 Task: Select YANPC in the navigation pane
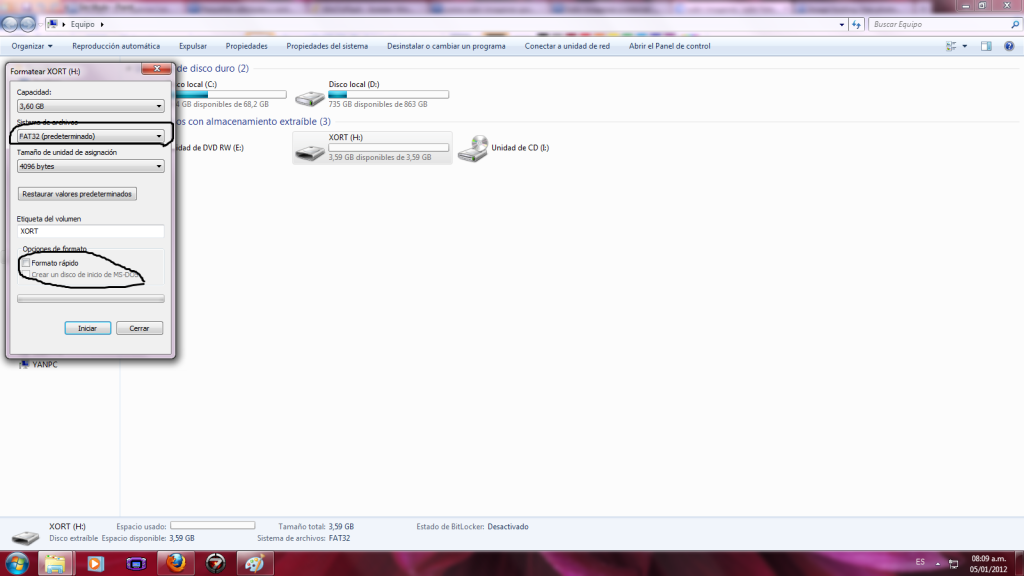coord(44,364)
